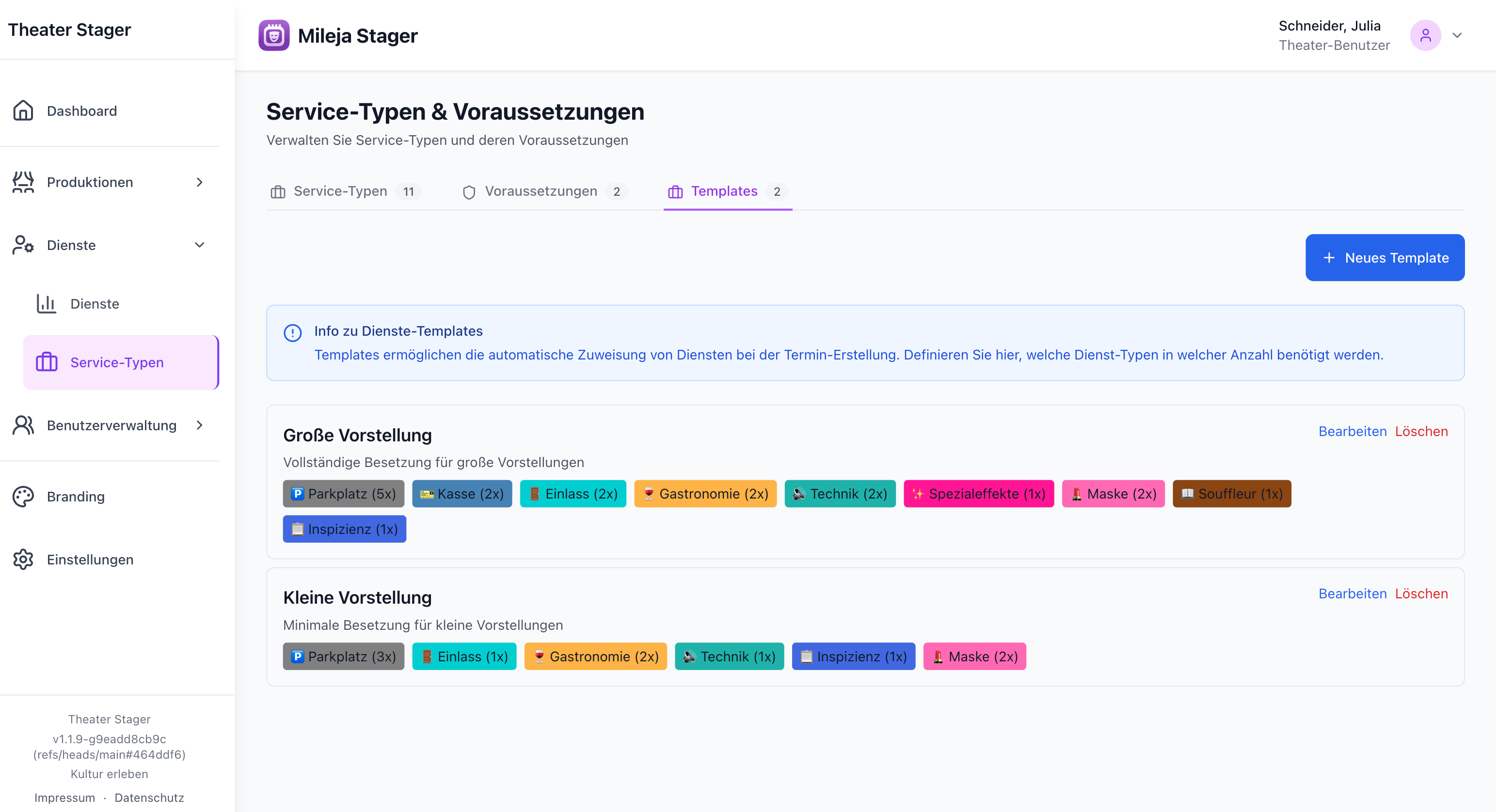Click Löschen for Kleine Vorstellung

[1422, 593]
